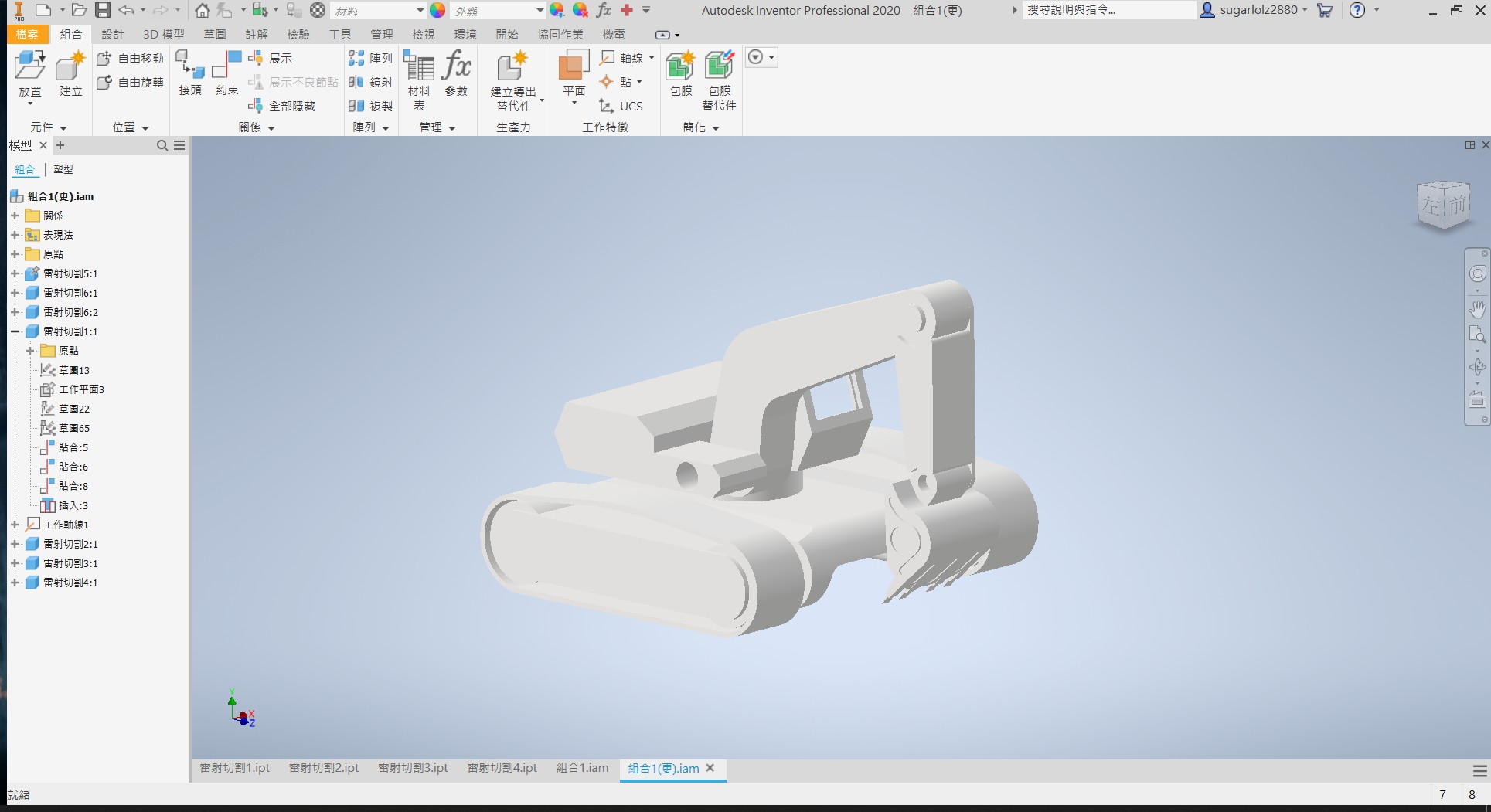Viewport: 1491px width, 812px height.
Task: Switch to the 雷射切割2.ipt document tab
Action: pyautogui.click(x=324, y=768)
